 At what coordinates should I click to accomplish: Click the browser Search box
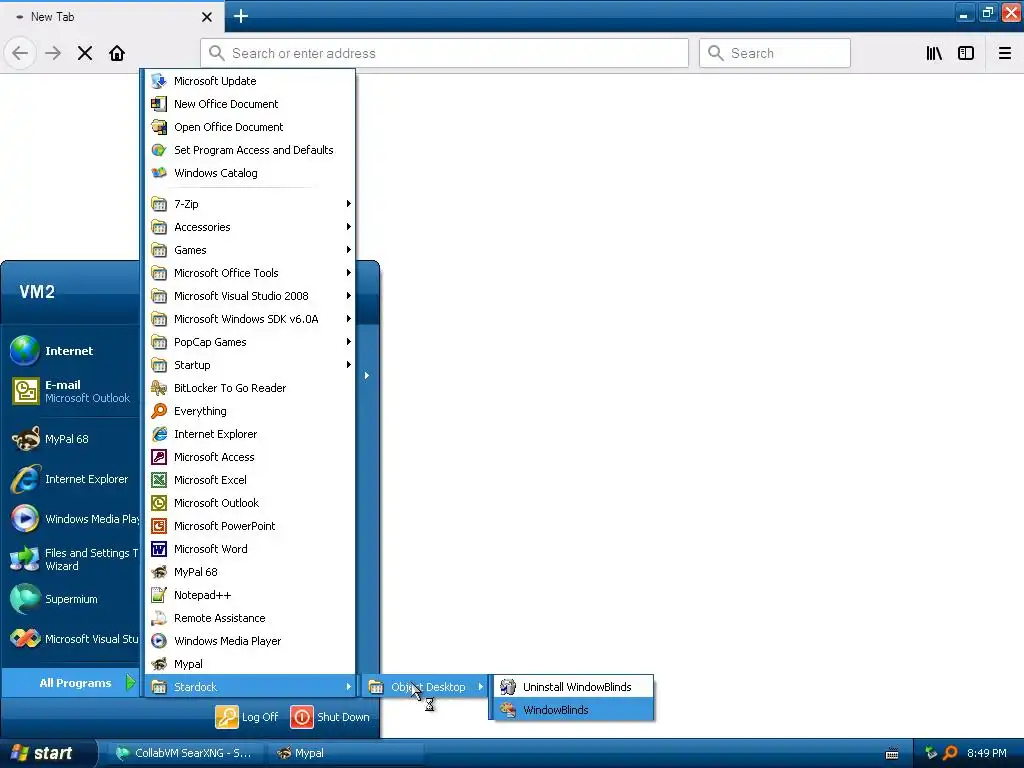(775, 54)
